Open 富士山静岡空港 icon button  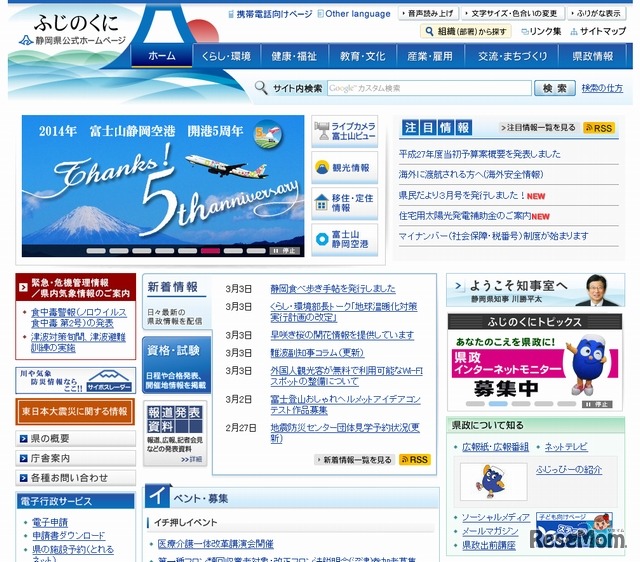[x=344, y=239]
